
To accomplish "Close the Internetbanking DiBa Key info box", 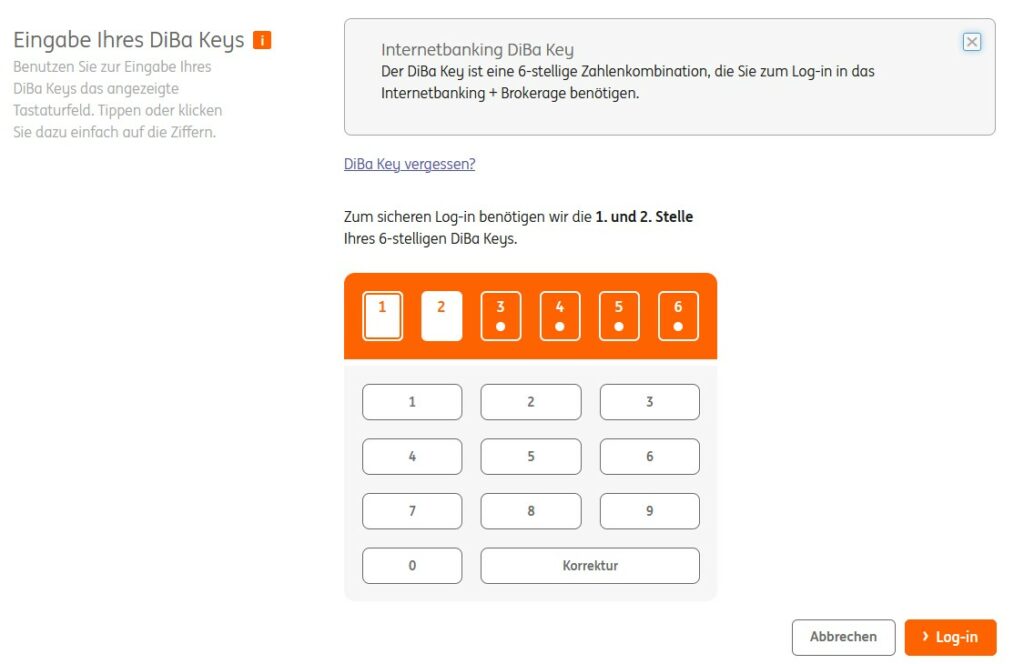I will click(x=971, y=42).
